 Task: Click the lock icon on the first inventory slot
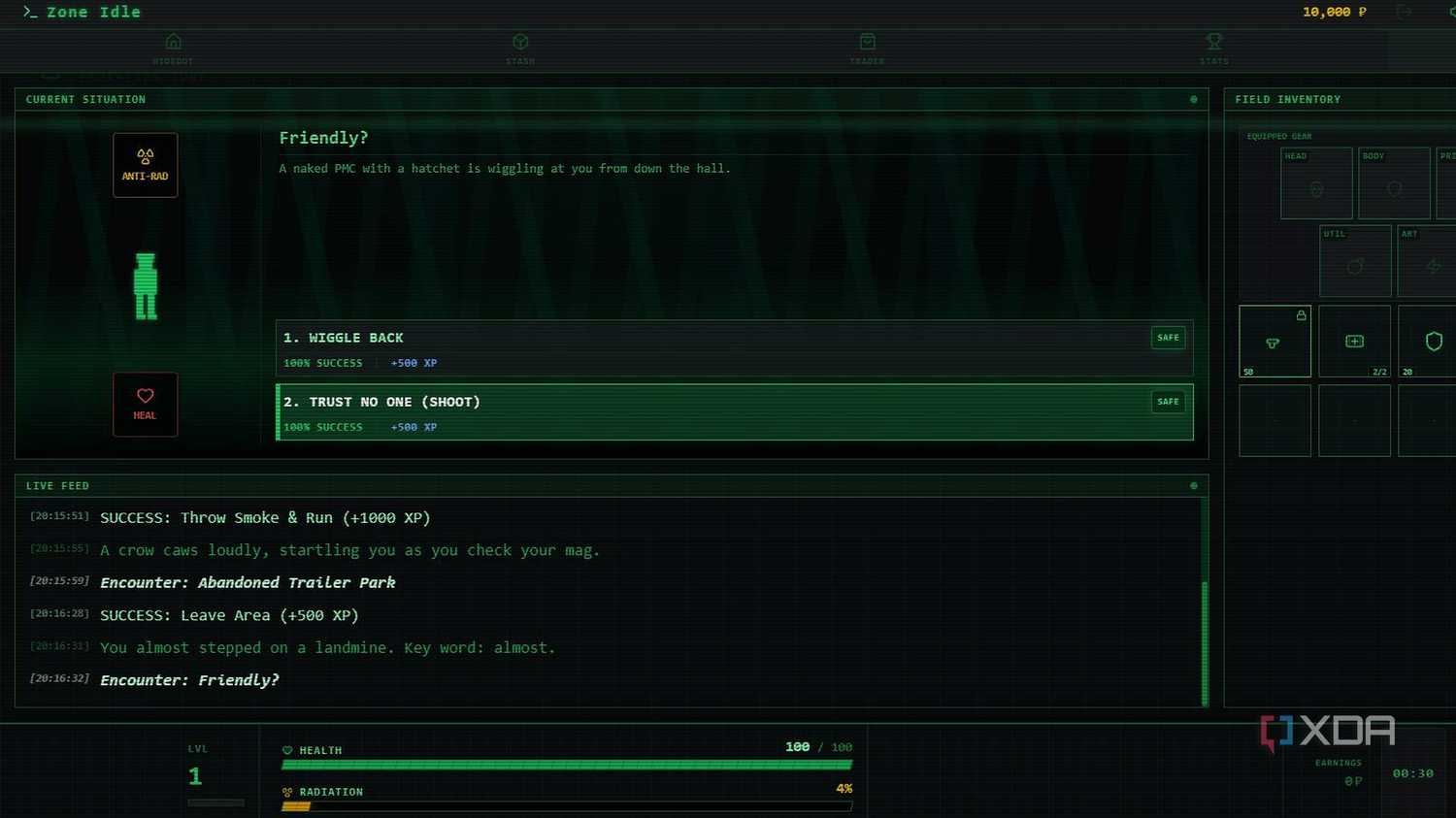pyautogui.click(x=1301, y=315)
